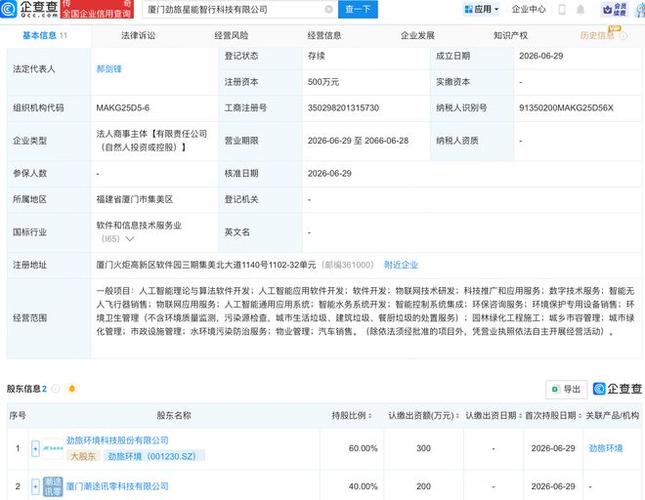Expand shareholder row 1 with plus icon
Screen dimensions: 645x500
(x=35, y=448)
